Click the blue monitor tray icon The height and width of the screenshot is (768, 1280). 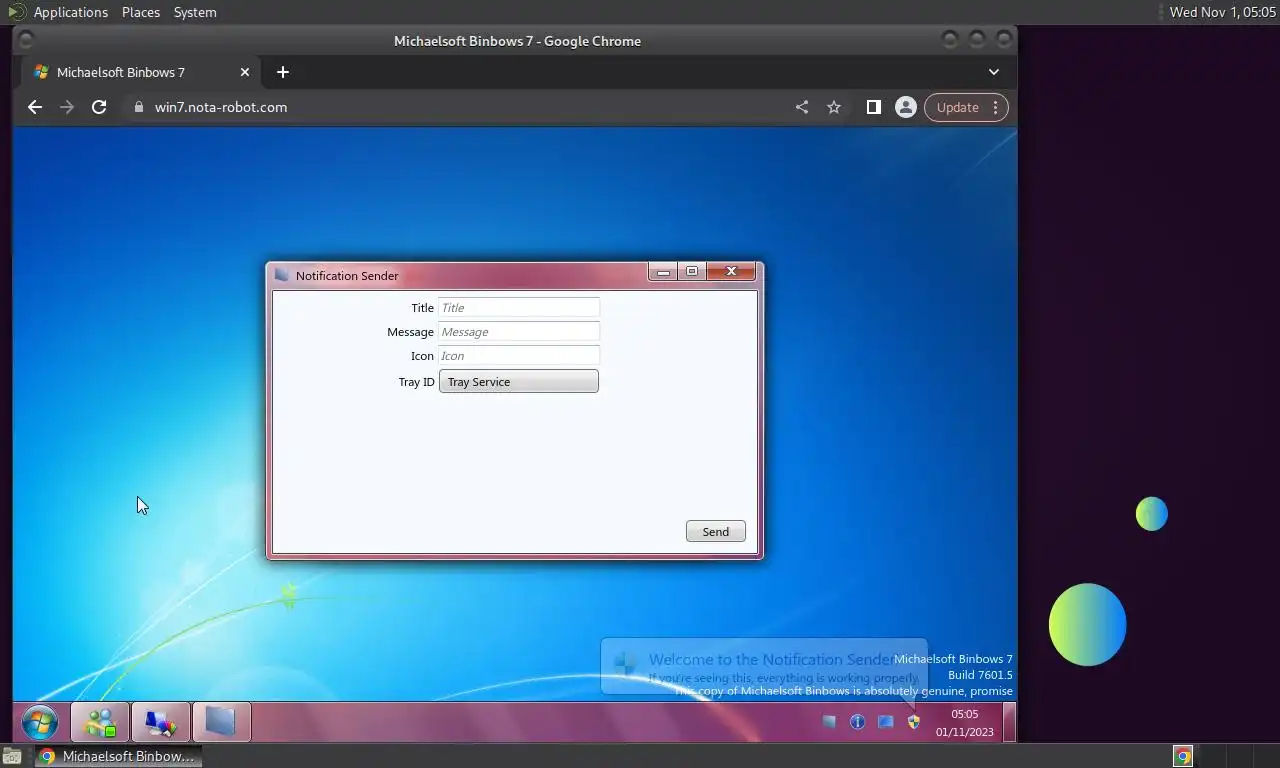point(885,722)
